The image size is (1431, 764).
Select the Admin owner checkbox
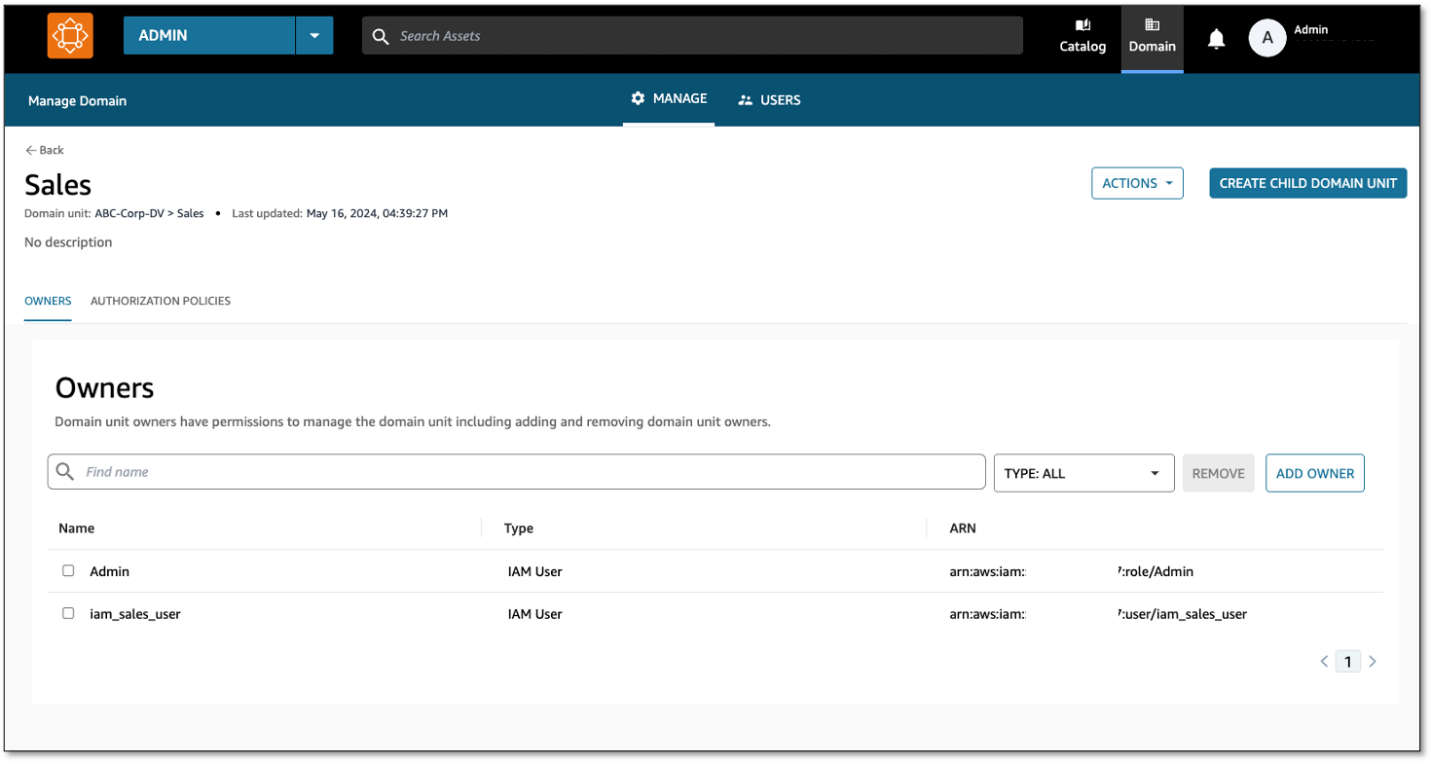point(68,571)
